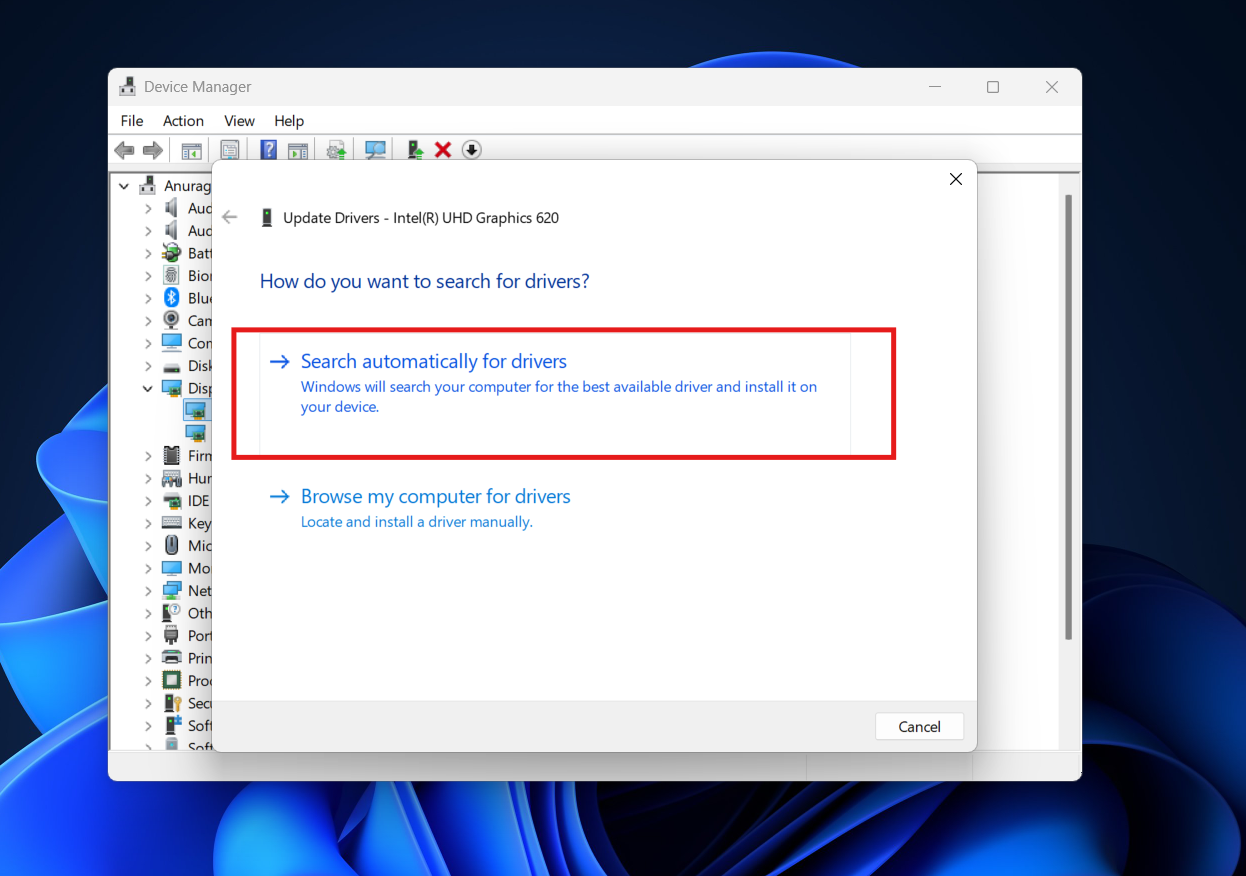Collapse the Display adapters tree node

click(x=147, y=388)
